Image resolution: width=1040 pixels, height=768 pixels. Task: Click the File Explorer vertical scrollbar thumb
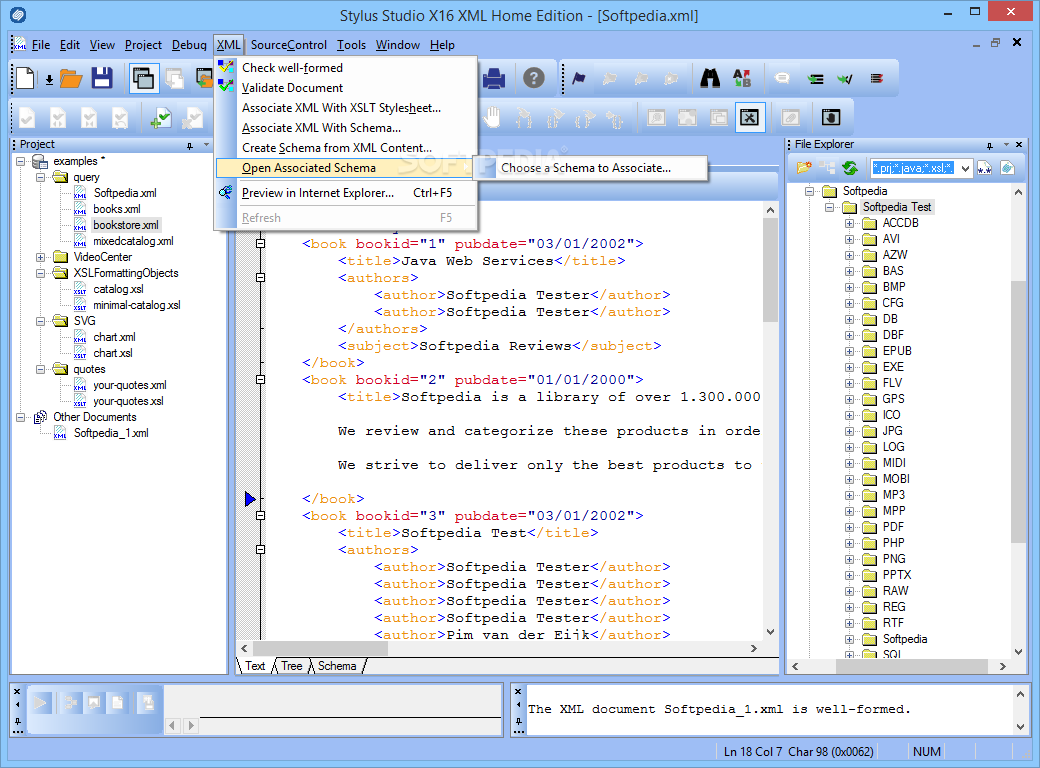(1019, 411)
